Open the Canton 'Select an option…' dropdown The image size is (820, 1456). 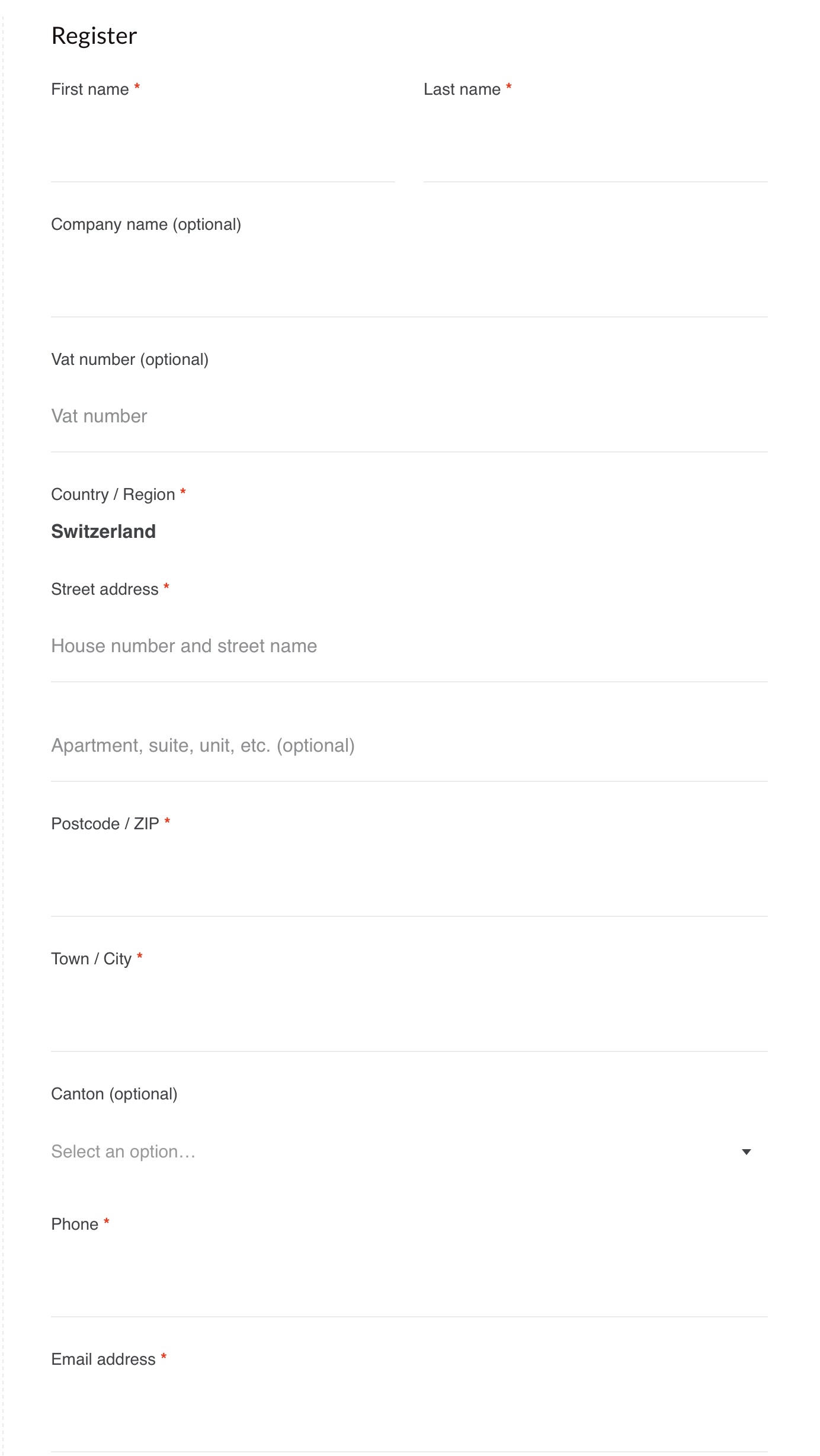(391, 1152)
